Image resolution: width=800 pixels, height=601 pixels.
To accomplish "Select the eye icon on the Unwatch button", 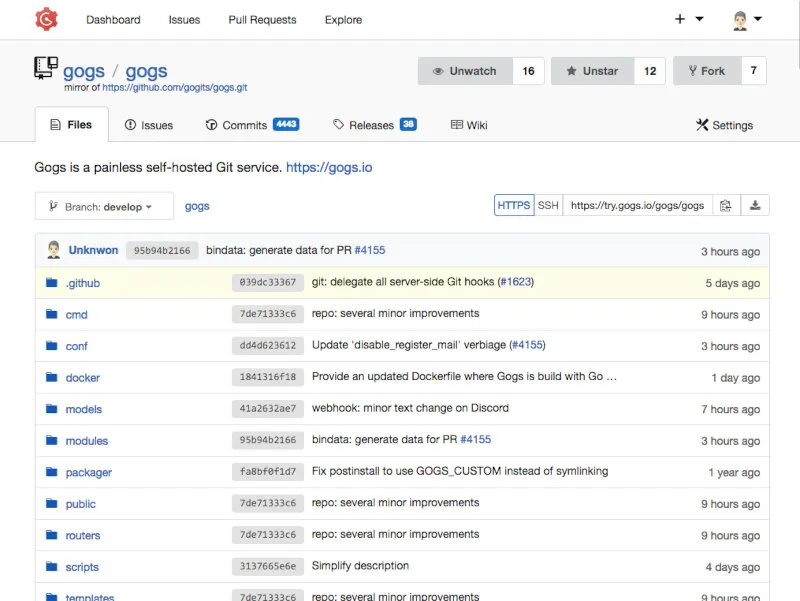I will pyautogui.click(x=439, y=71).
